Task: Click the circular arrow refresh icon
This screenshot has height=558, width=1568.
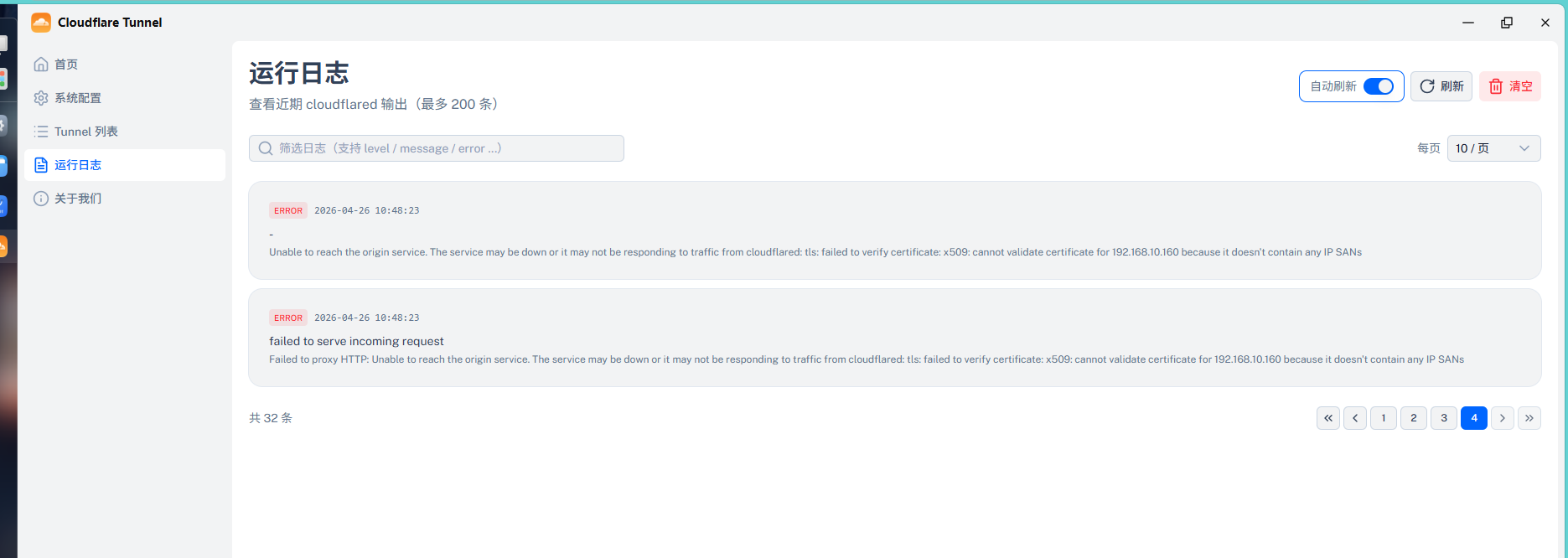Action: 1427,86
